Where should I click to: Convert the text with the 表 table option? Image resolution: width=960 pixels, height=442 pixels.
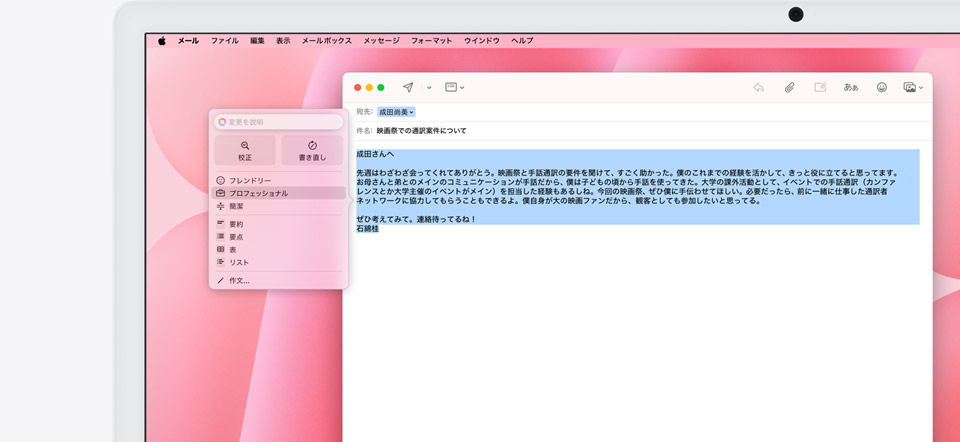click(233, 249)
